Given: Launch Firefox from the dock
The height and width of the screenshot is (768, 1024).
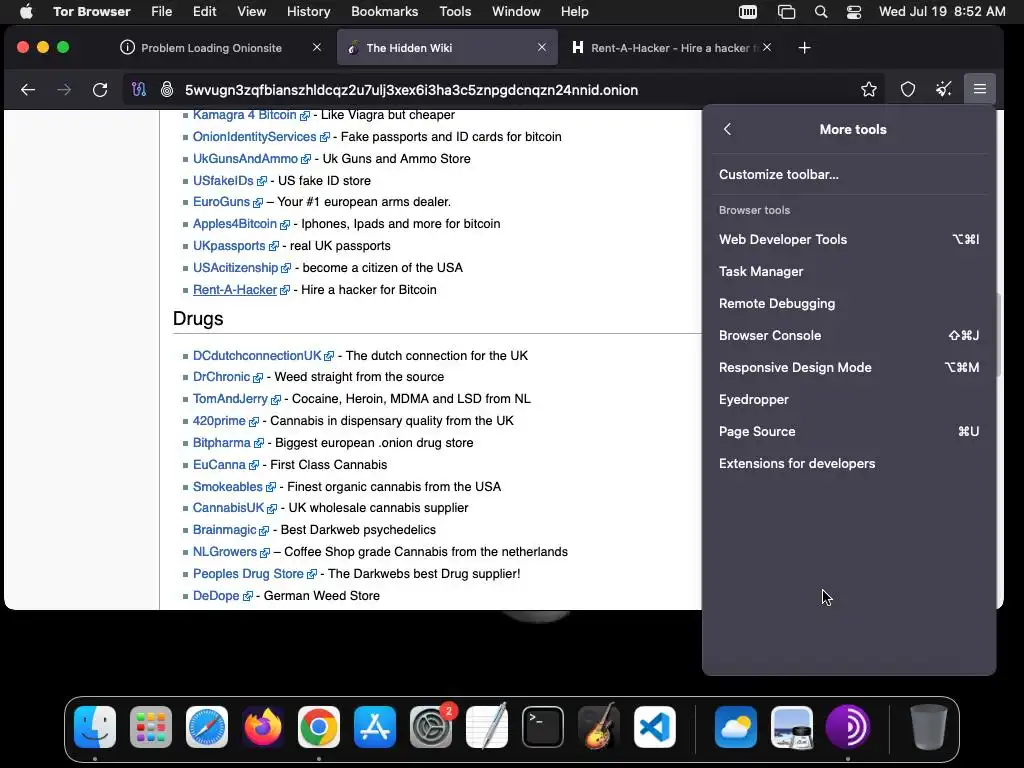Looking at the screenshot, I should pyautogui.click(x=263, y=727).
